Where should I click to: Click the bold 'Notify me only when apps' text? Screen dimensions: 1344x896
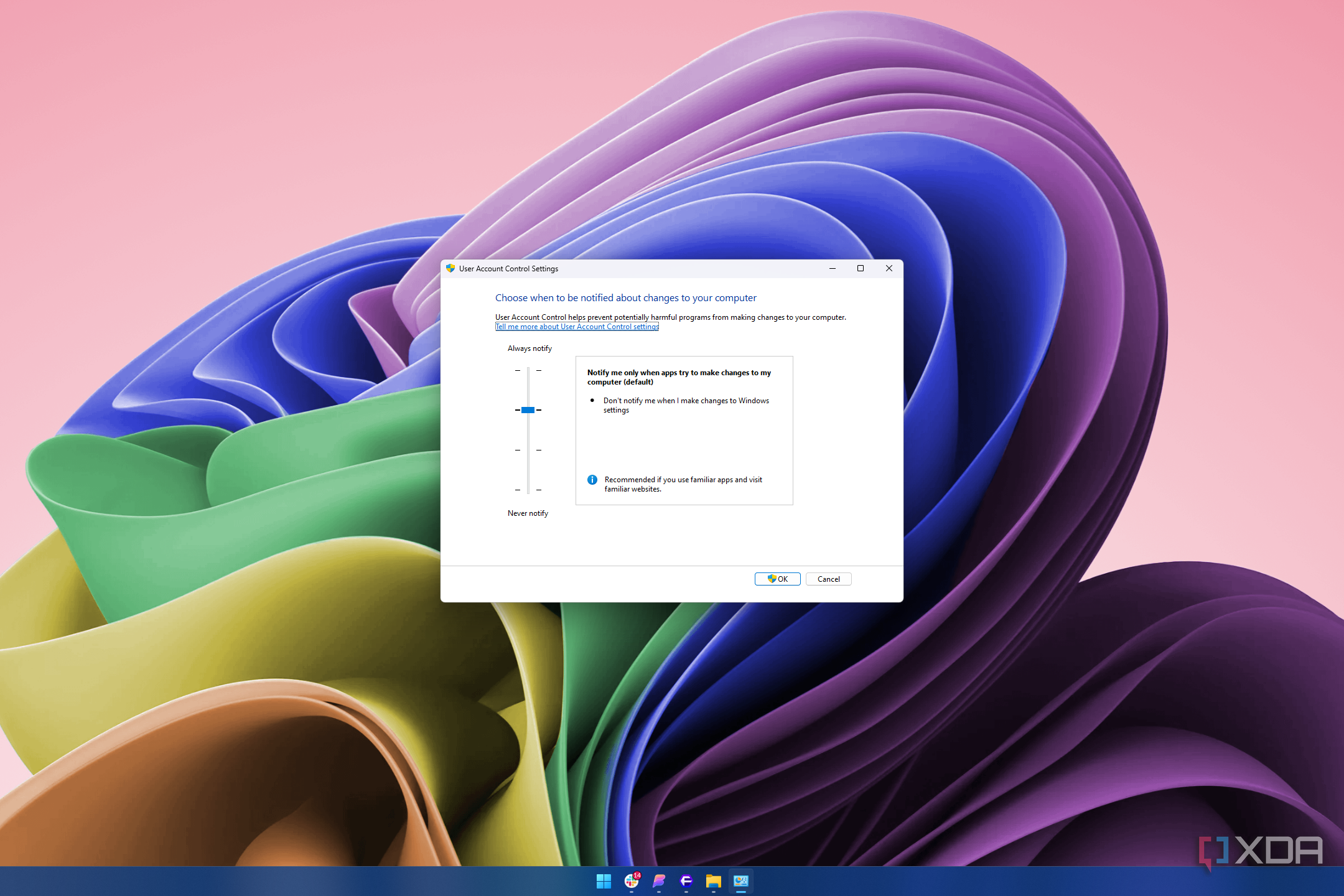pyautogui.click(x=679, y=377)
